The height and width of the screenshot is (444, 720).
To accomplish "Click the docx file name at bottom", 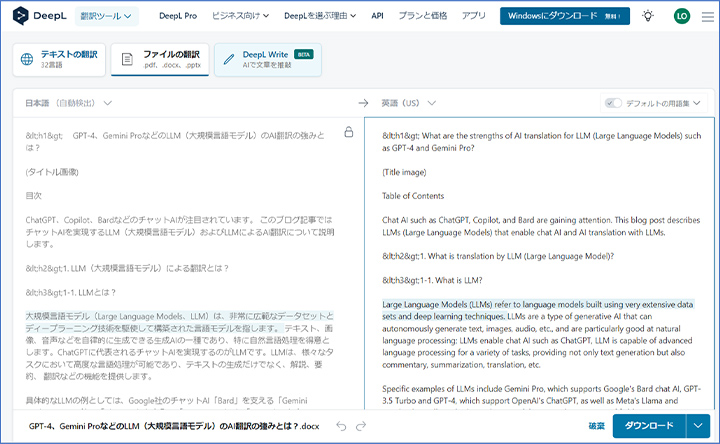I will (174, 426).
